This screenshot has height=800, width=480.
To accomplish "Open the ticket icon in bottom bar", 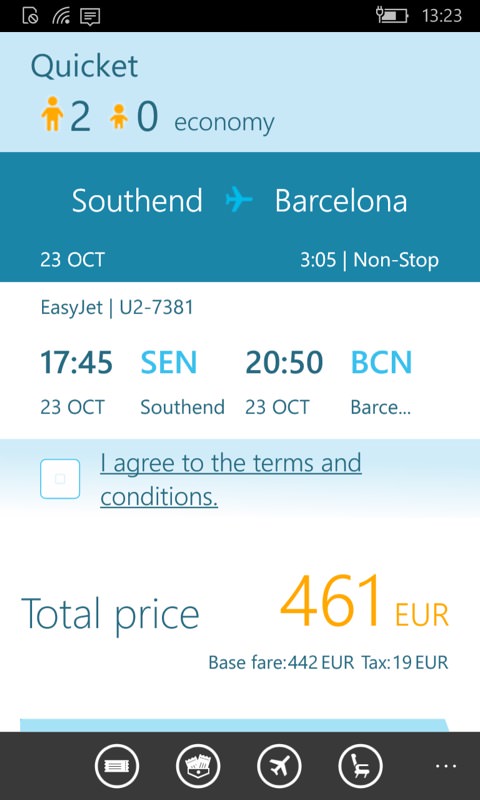I will pyautogui.click(x=116, y=766).
